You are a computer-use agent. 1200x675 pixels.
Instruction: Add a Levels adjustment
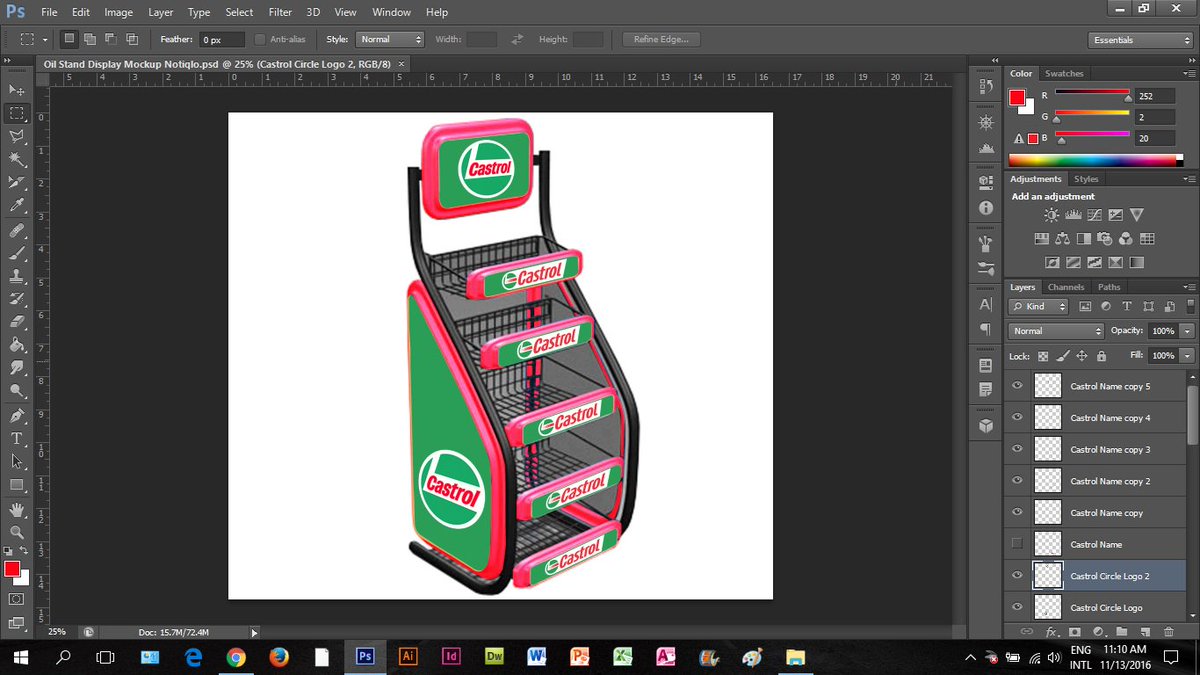[1073, 214]
